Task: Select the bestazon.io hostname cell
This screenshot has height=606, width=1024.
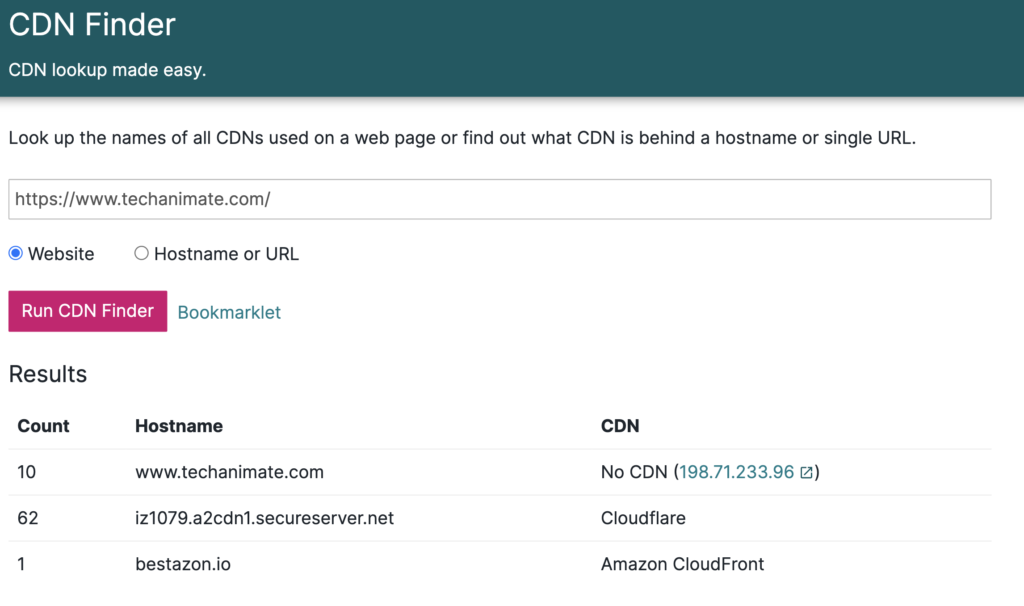Action: [x=183, y=564]
